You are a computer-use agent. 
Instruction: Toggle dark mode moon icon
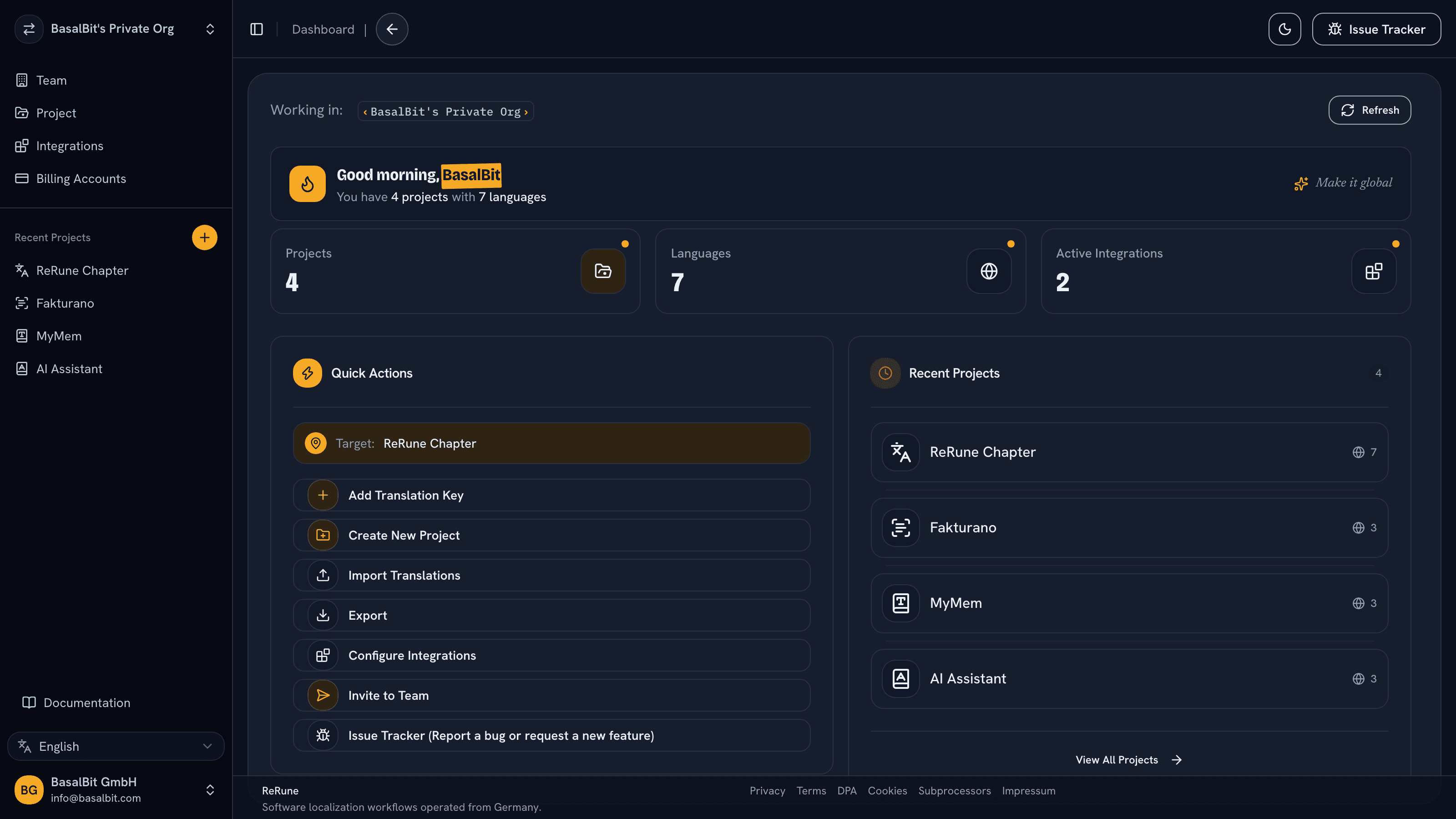point(1284,30)
